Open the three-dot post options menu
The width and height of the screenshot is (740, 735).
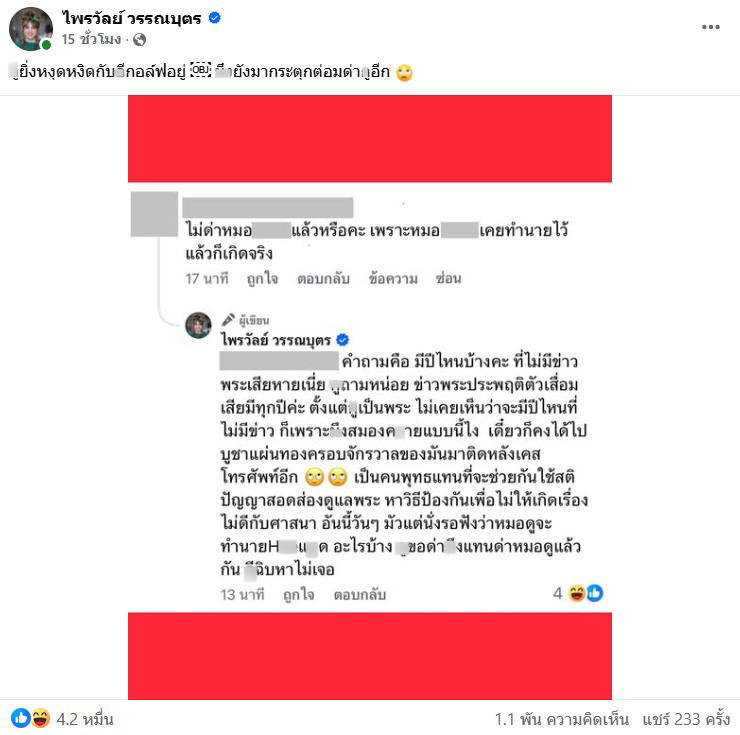pos(710,27)
